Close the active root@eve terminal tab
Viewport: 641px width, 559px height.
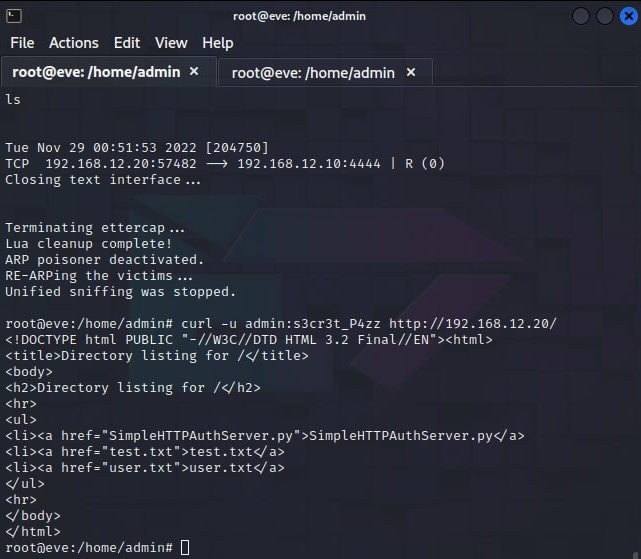194,72
